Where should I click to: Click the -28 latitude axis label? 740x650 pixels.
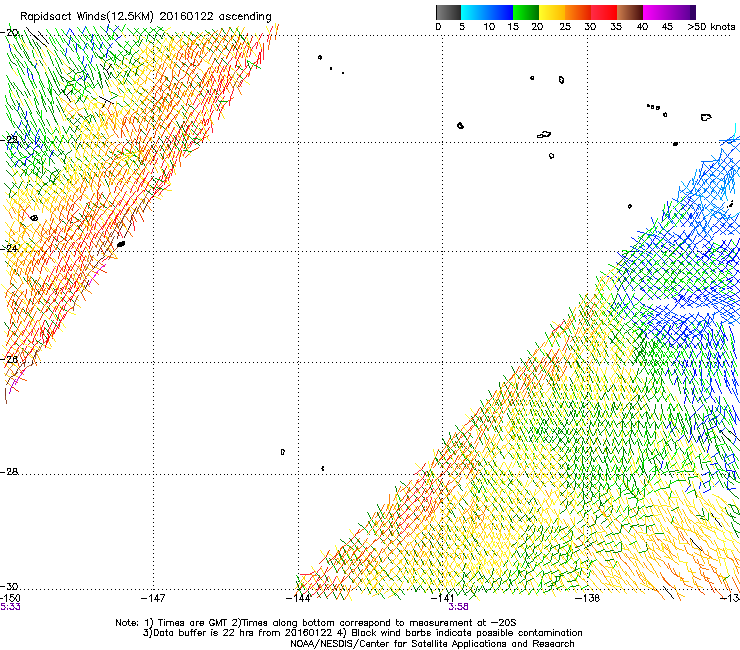pyautogui.click(x=10, y=472)
